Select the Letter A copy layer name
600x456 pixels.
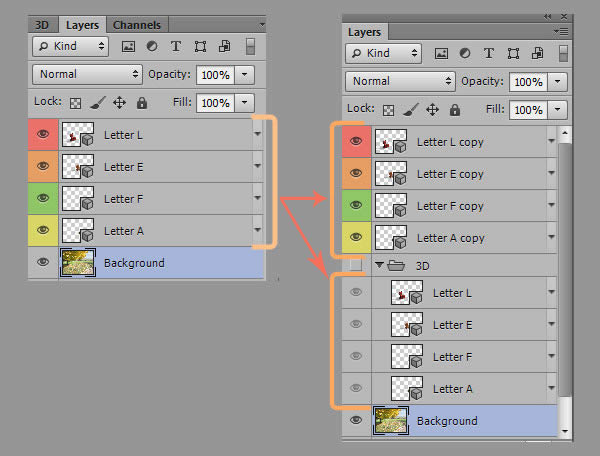point(450,238)
